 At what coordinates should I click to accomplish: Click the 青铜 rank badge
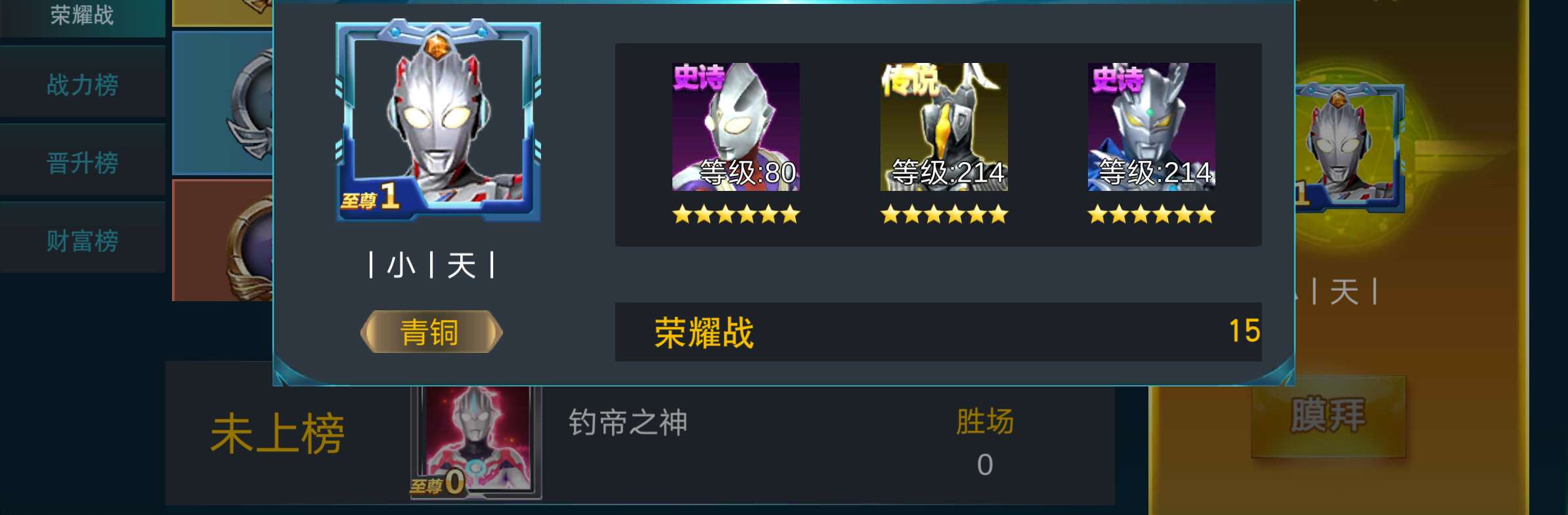pyautogui.click(x=431, y=332)
